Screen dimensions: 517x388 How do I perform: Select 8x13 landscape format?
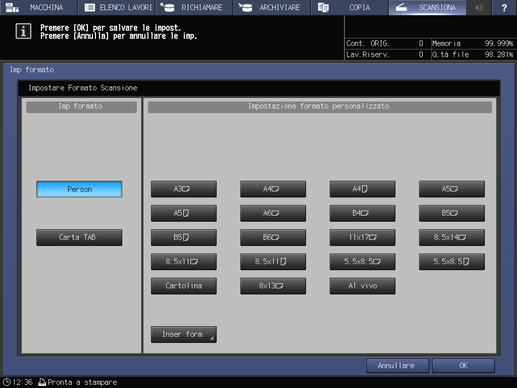pos(273,286)
